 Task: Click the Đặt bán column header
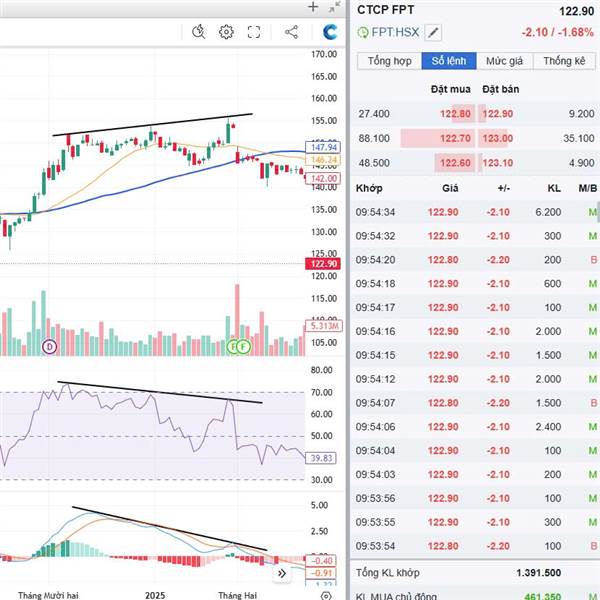point(501,89)
